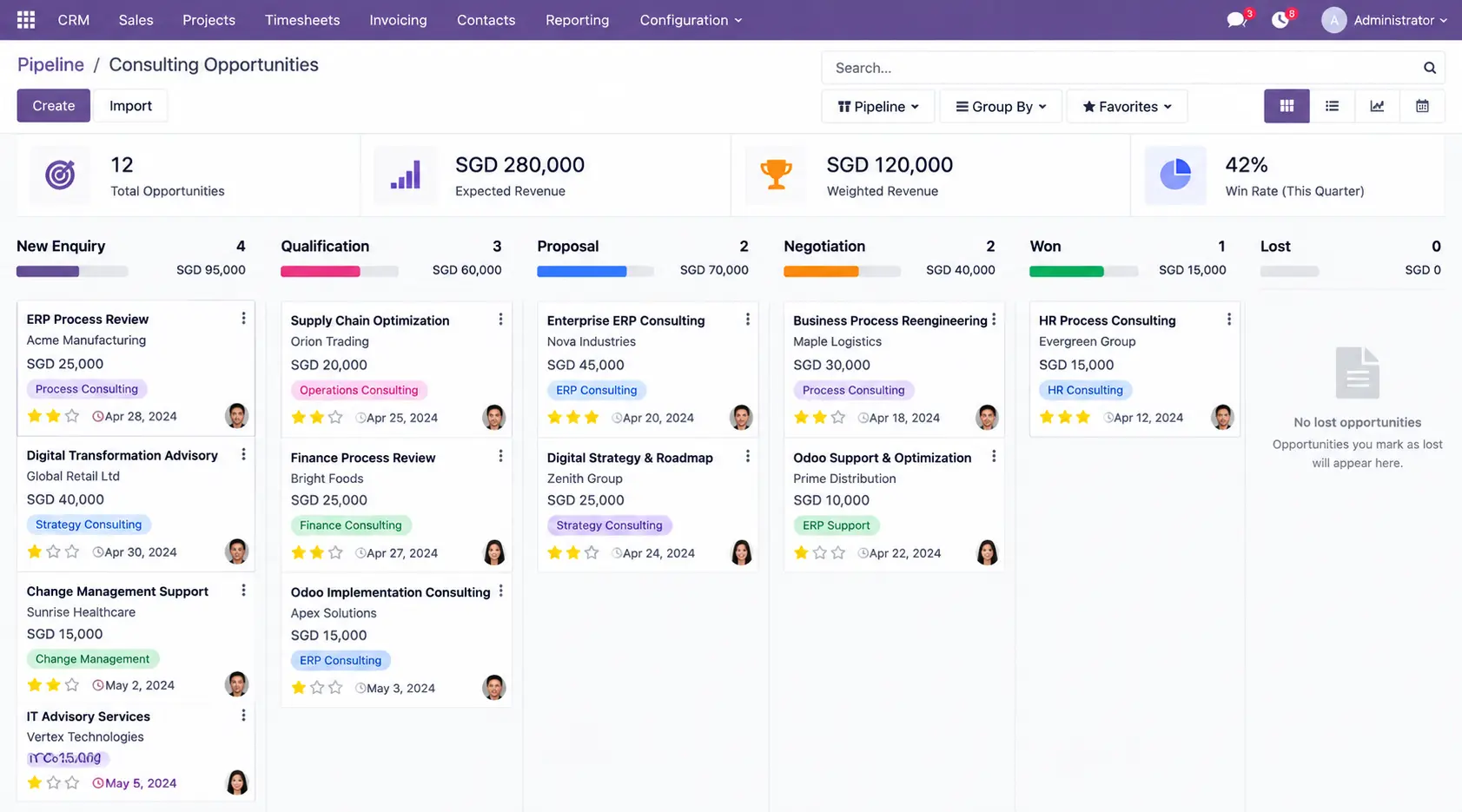The height and width of the screenshot is (812, 1462).
Task: Open the Reporting menu
Action: click(x=577, y=20)
